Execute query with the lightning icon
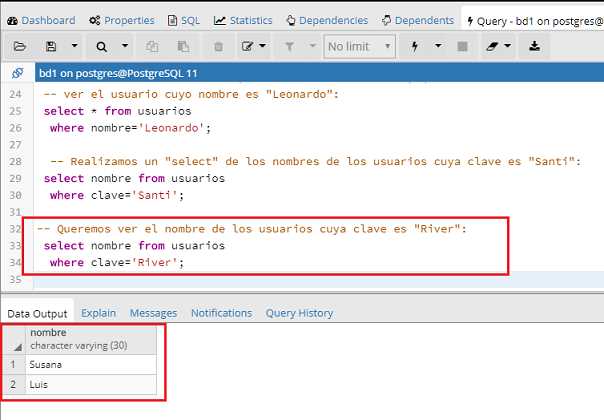This screenshot has width=604, height=420. [414, 47]
